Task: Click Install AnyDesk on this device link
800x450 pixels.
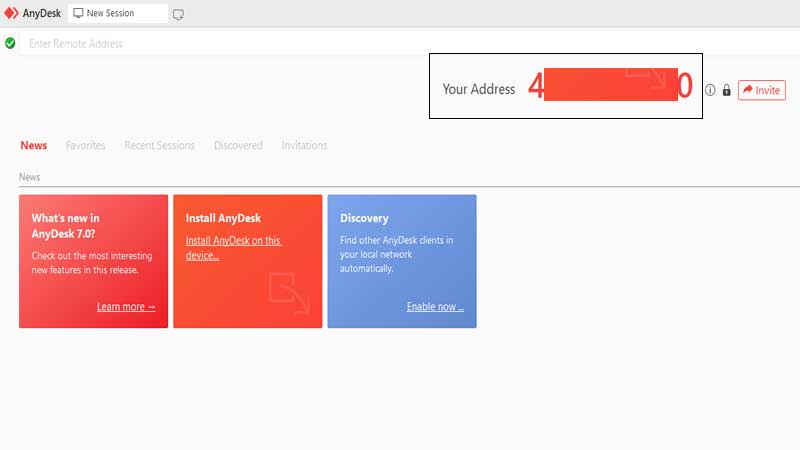Action: [233, 248]
